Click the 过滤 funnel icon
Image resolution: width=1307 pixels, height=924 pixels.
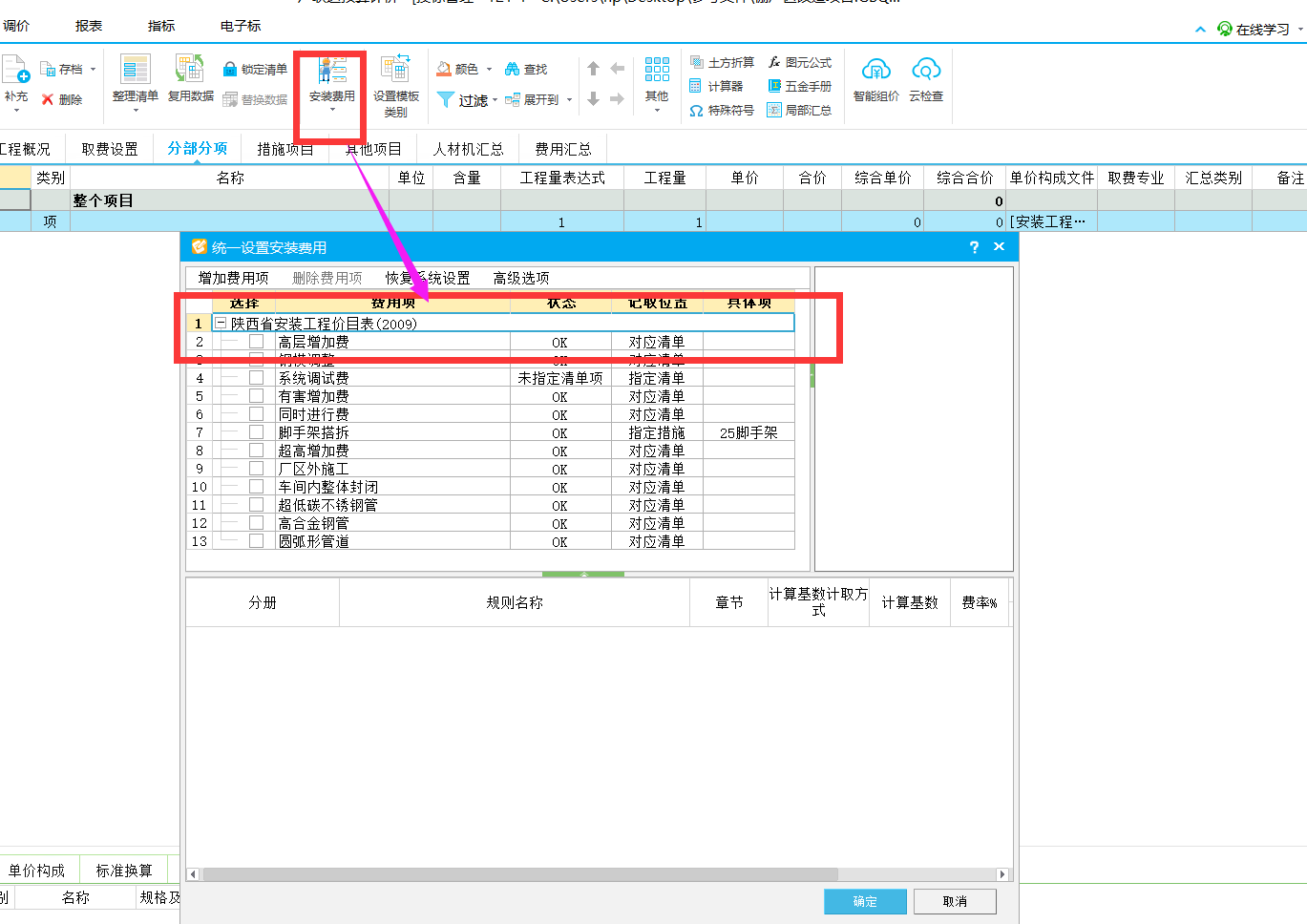coord(446,99)
